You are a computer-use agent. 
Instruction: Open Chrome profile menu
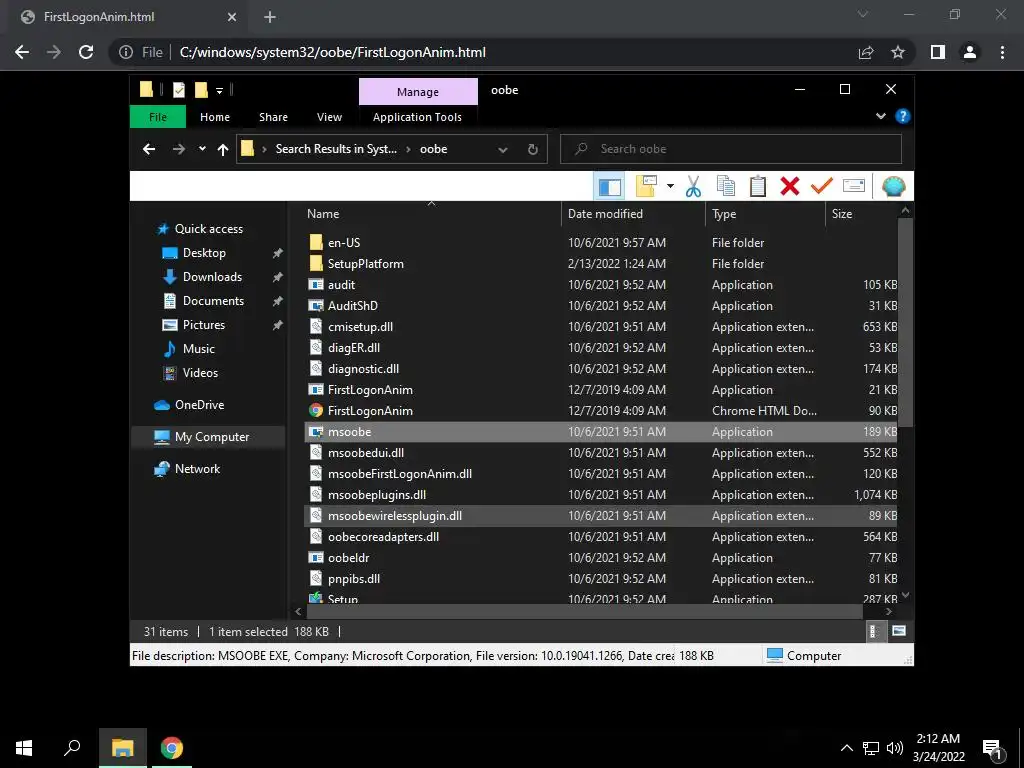(970, 52)
